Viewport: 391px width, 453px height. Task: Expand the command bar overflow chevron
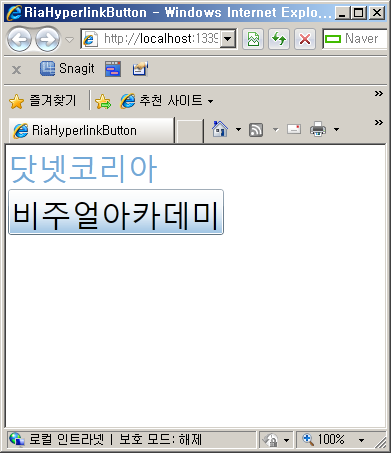click(x=378, y=123)
